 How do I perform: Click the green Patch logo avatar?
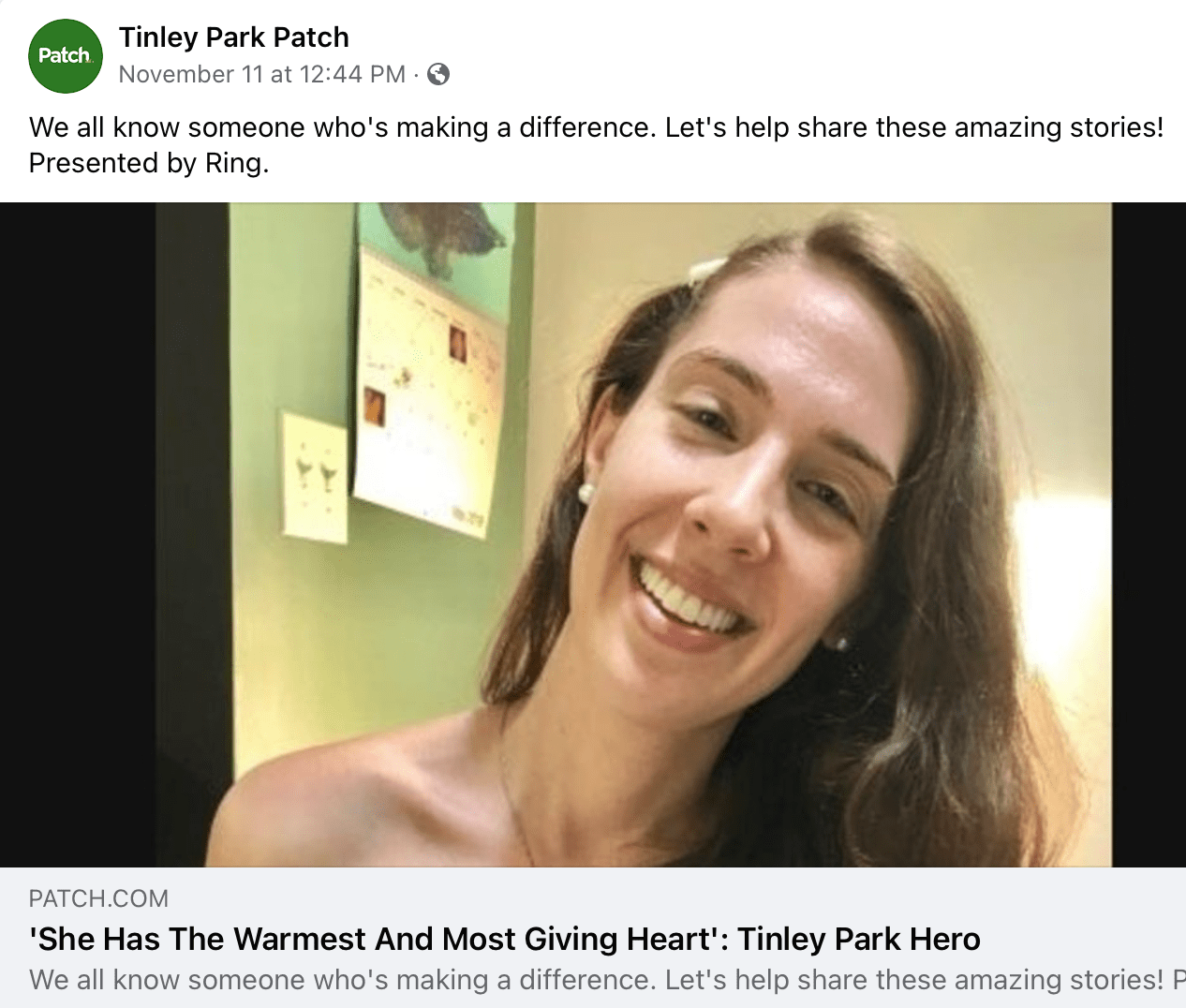click(x=65, y=56)
